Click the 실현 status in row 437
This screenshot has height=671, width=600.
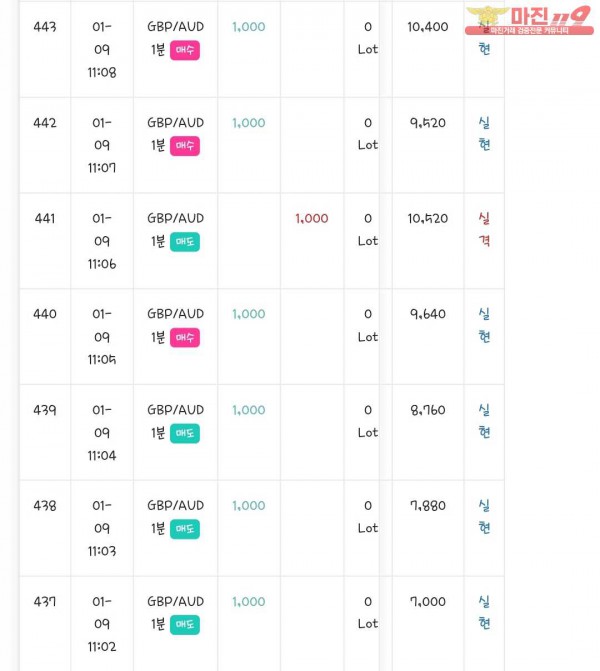click(485, 612)
